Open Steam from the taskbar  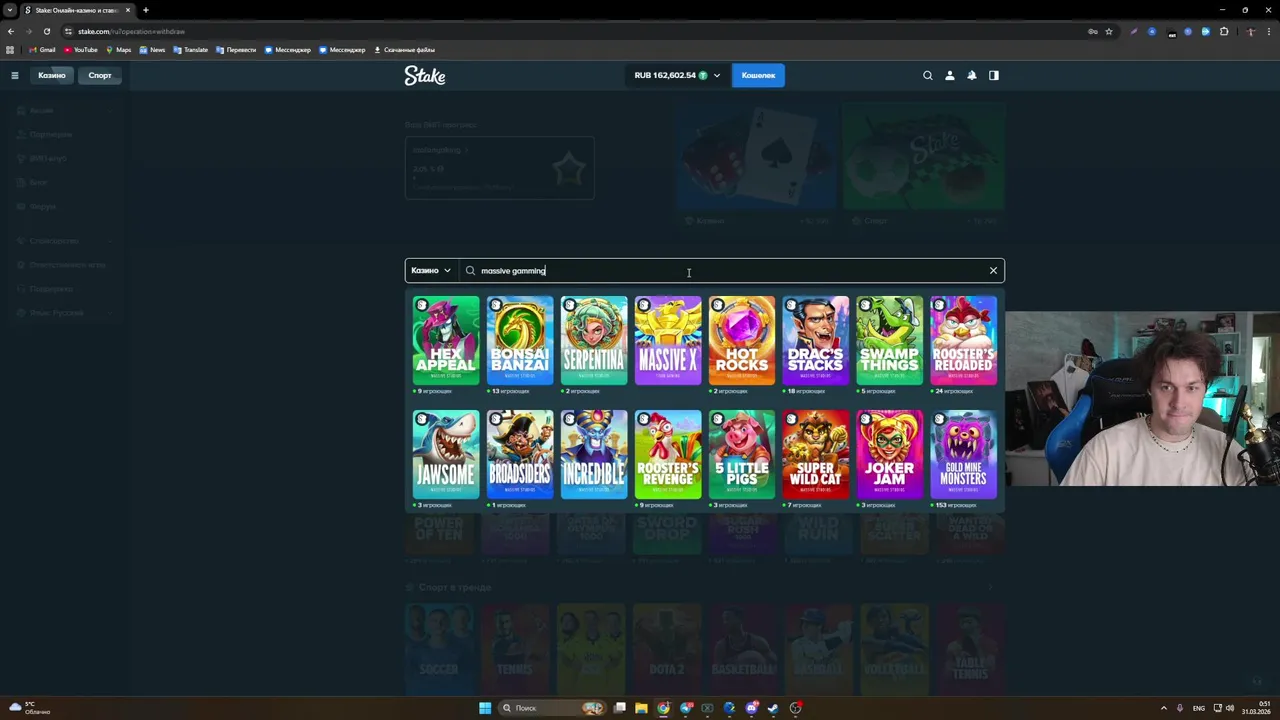coord(773,708)
